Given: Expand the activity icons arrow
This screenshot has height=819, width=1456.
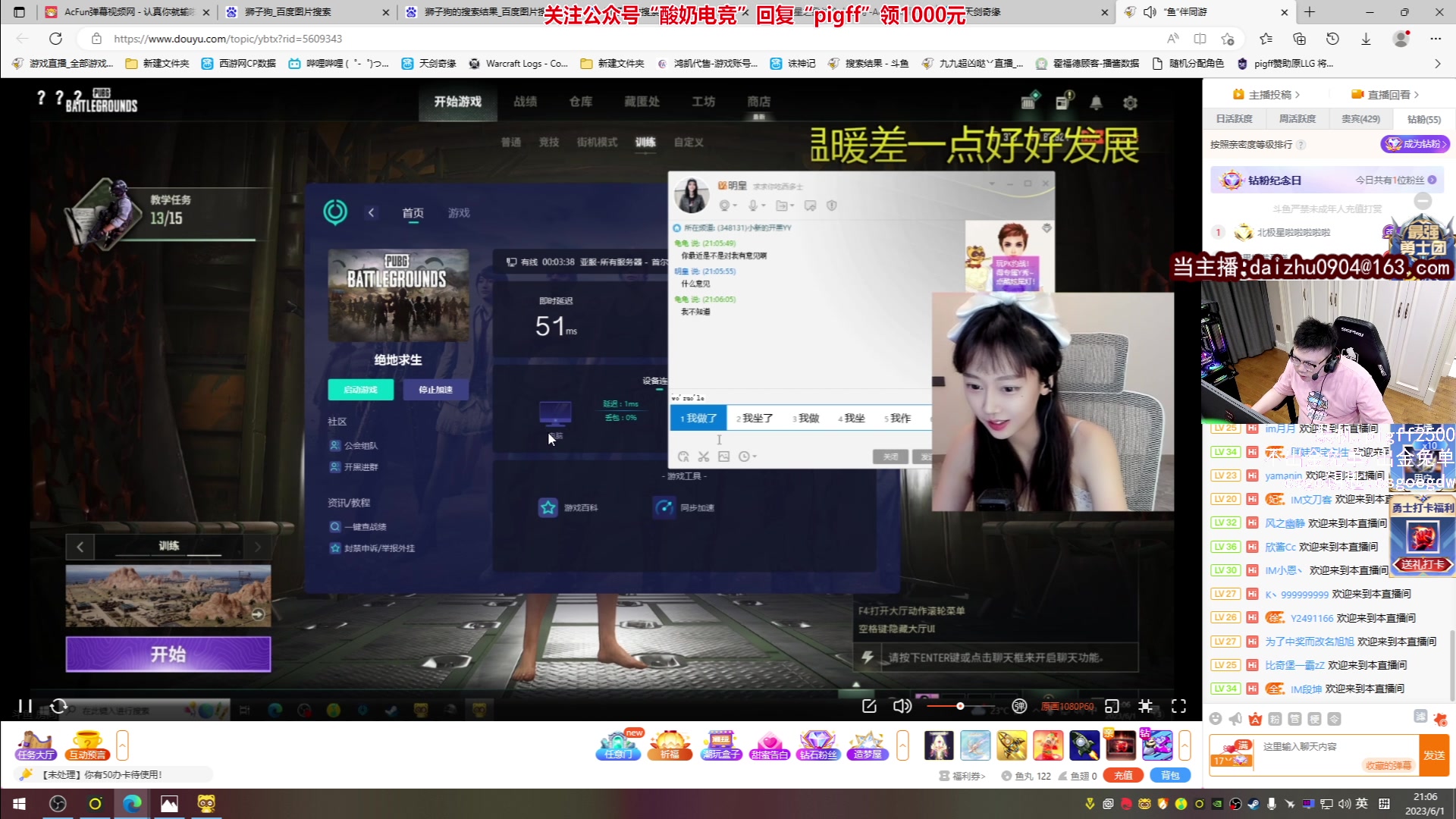Looking at the screenshot, I should pyautogui.click(x=902, y=745).
